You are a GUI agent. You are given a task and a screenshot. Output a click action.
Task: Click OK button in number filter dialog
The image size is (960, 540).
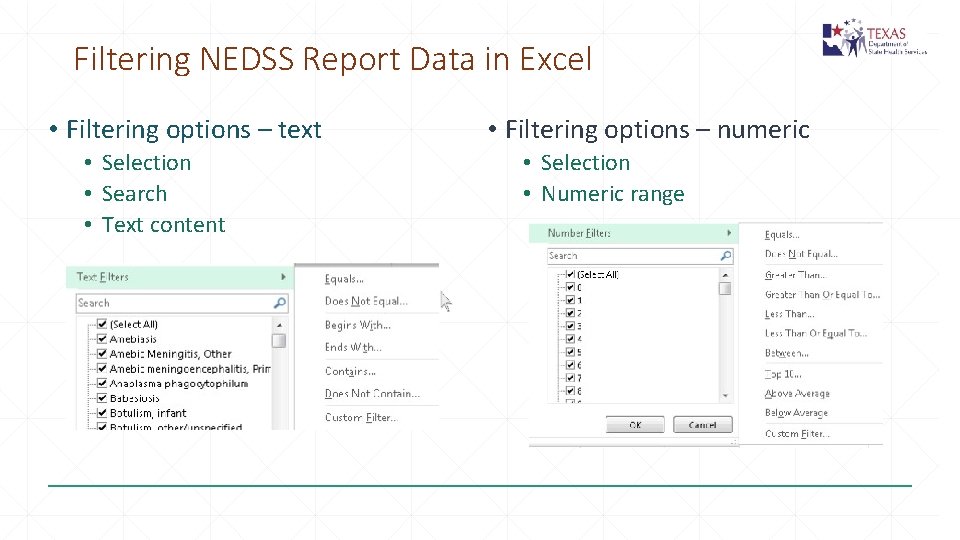point(635,424)
